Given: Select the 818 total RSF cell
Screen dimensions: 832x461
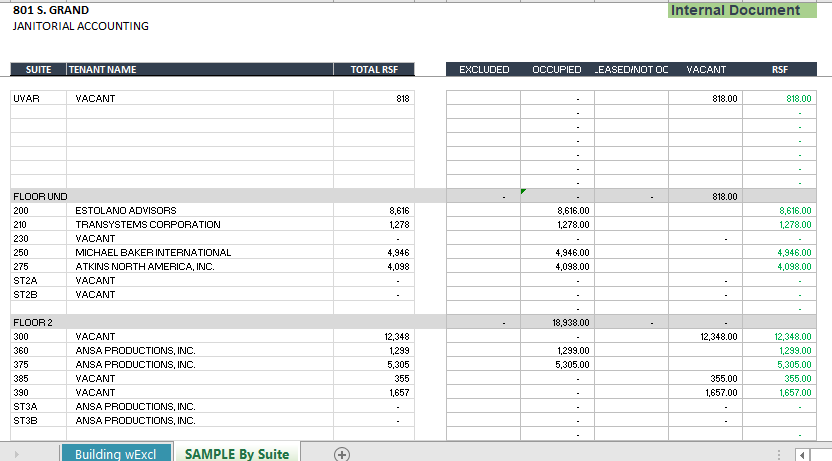Looking at the screenshot, I should 374,99.
